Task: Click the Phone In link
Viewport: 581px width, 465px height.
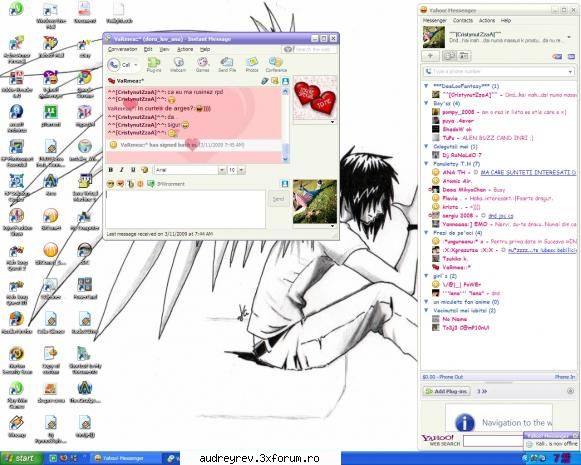Action: click(565, 377)
